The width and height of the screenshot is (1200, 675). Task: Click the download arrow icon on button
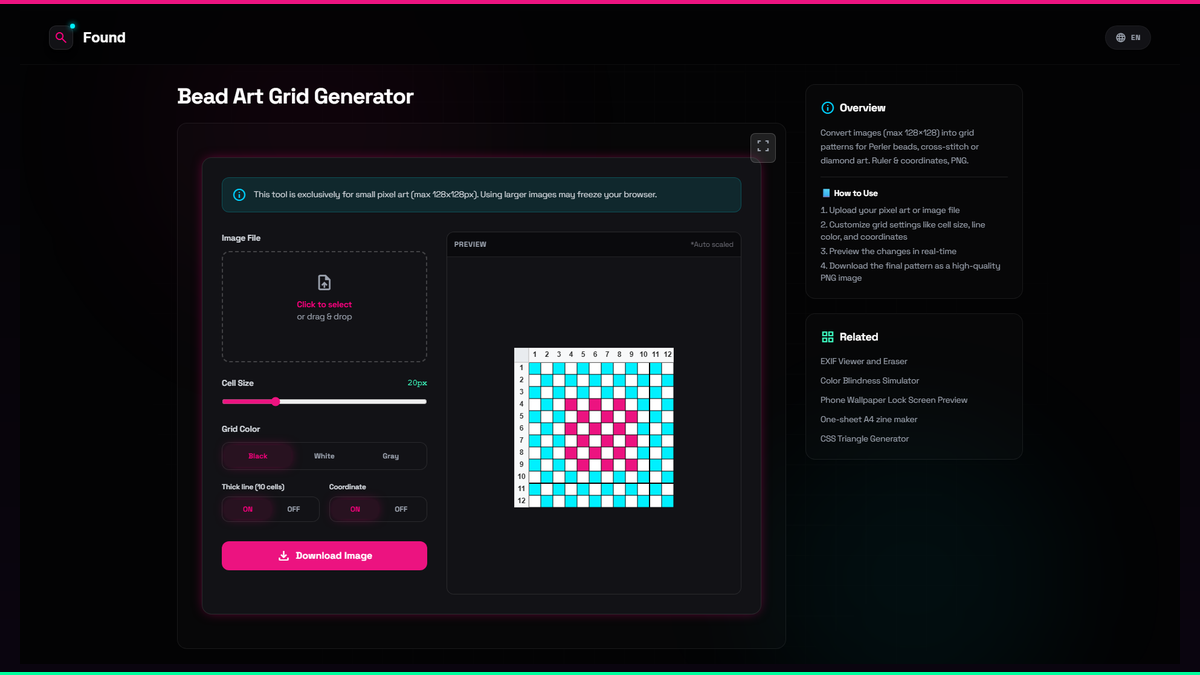tap(284, 556)
